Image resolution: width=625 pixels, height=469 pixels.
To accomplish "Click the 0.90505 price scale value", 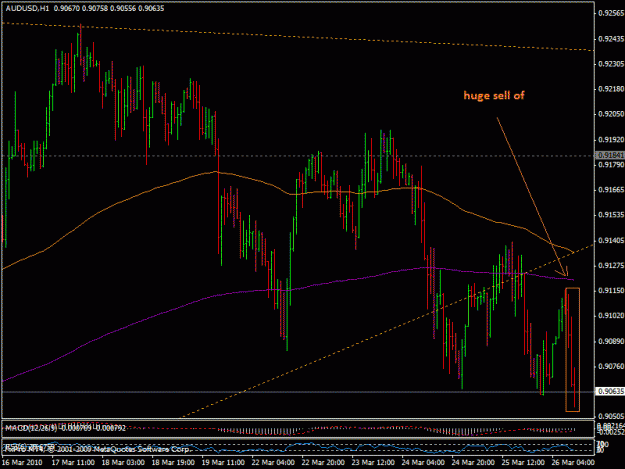I will click(x=611, y=416).
